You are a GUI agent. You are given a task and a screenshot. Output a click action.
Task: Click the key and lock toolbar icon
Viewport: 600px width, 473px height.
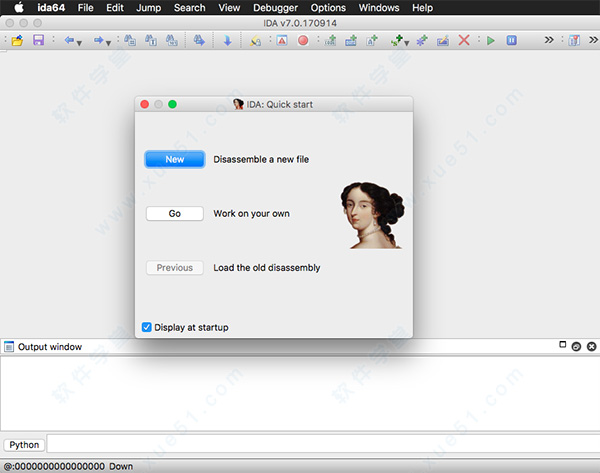pos(255,41)
